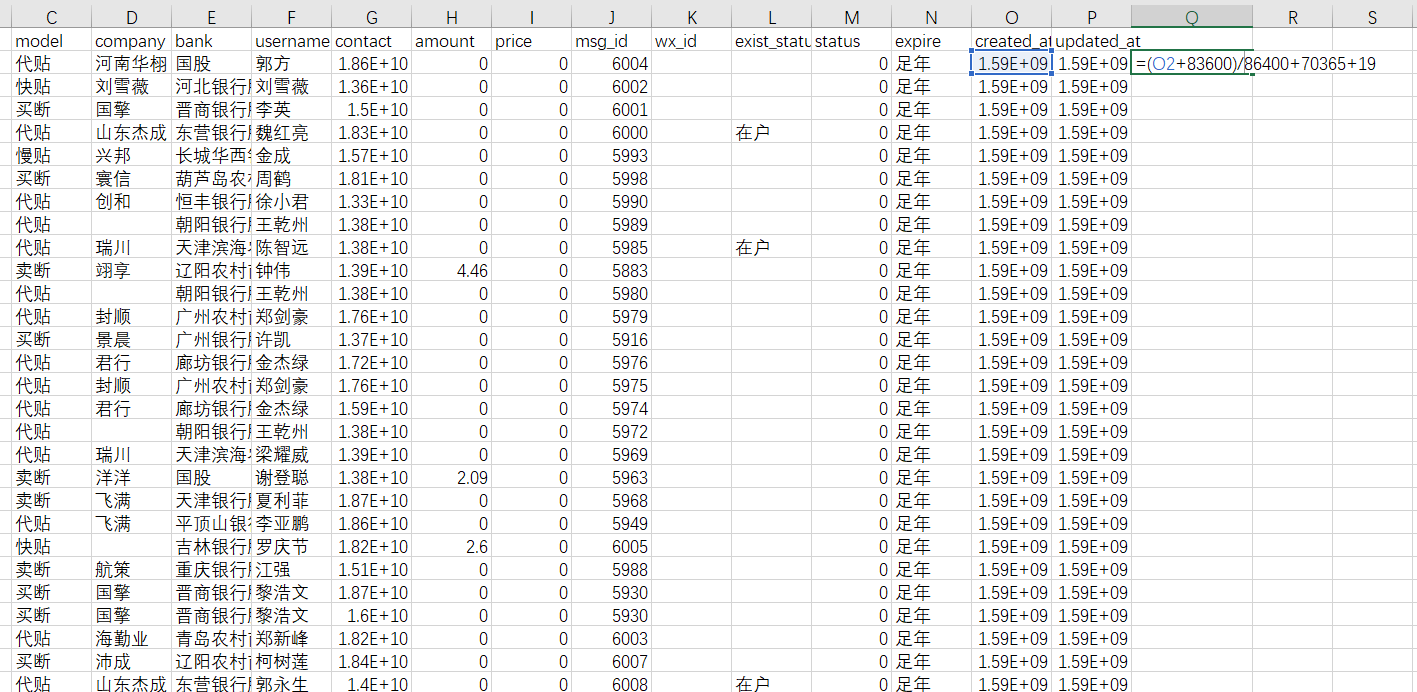
Task: Select username cell 罗庆节
Action: pyautogui.click(x=292, y=547)
